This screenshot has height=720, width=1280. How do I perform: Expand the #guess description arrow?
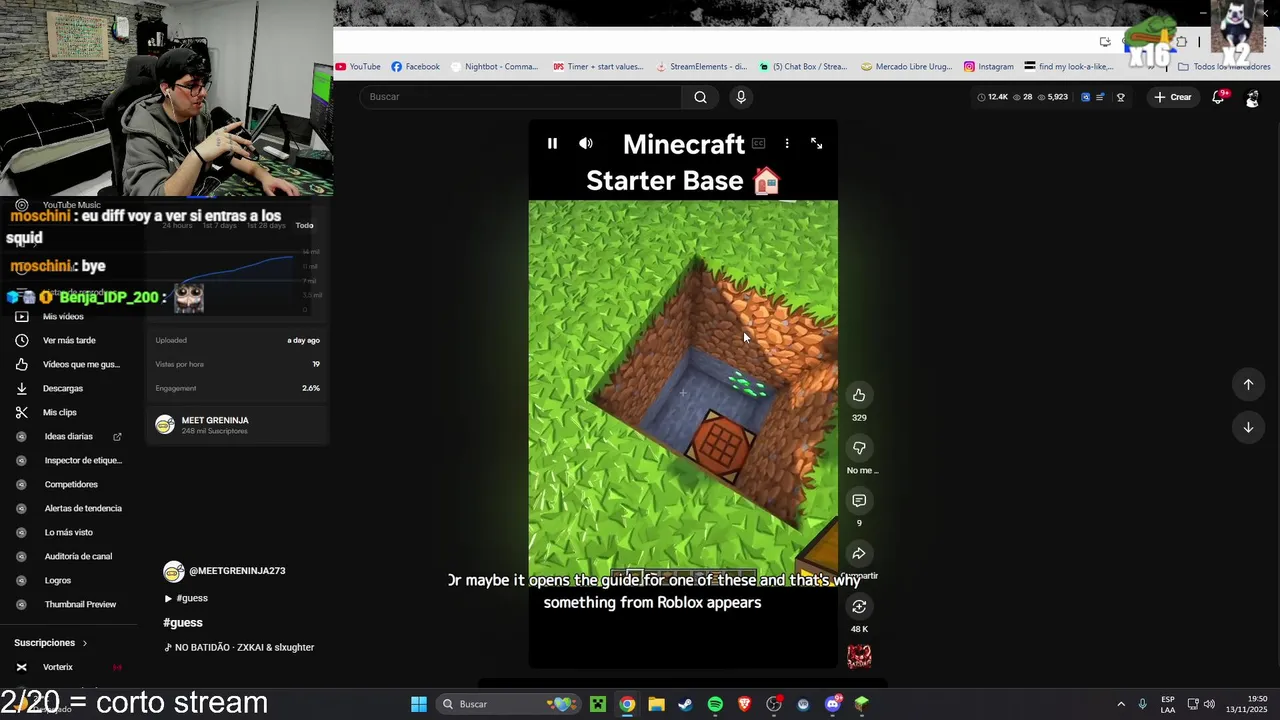click(x=168, y=599)
